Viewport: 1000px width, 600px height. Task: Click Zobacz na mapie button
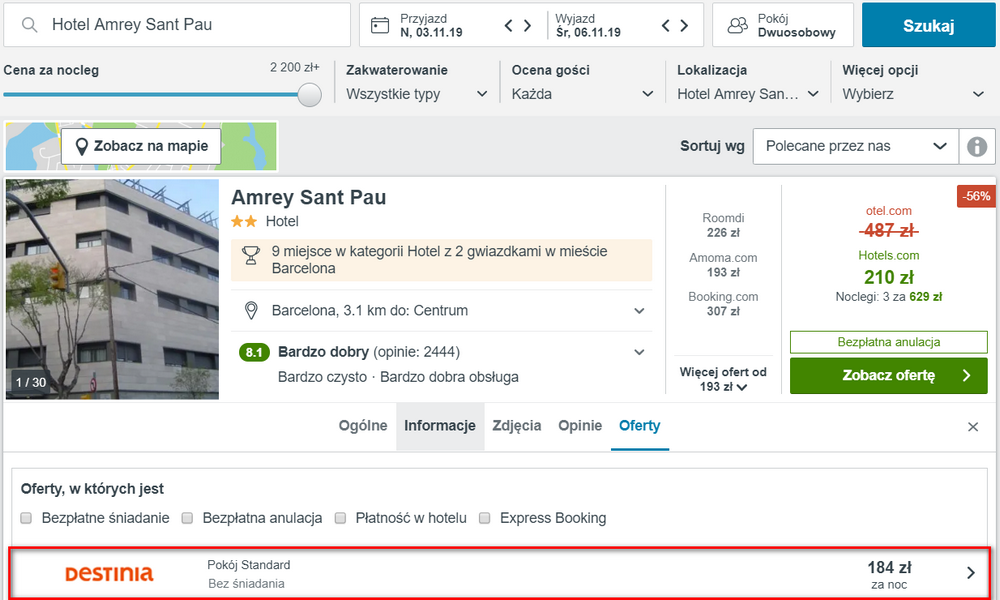tap(141, 146)
